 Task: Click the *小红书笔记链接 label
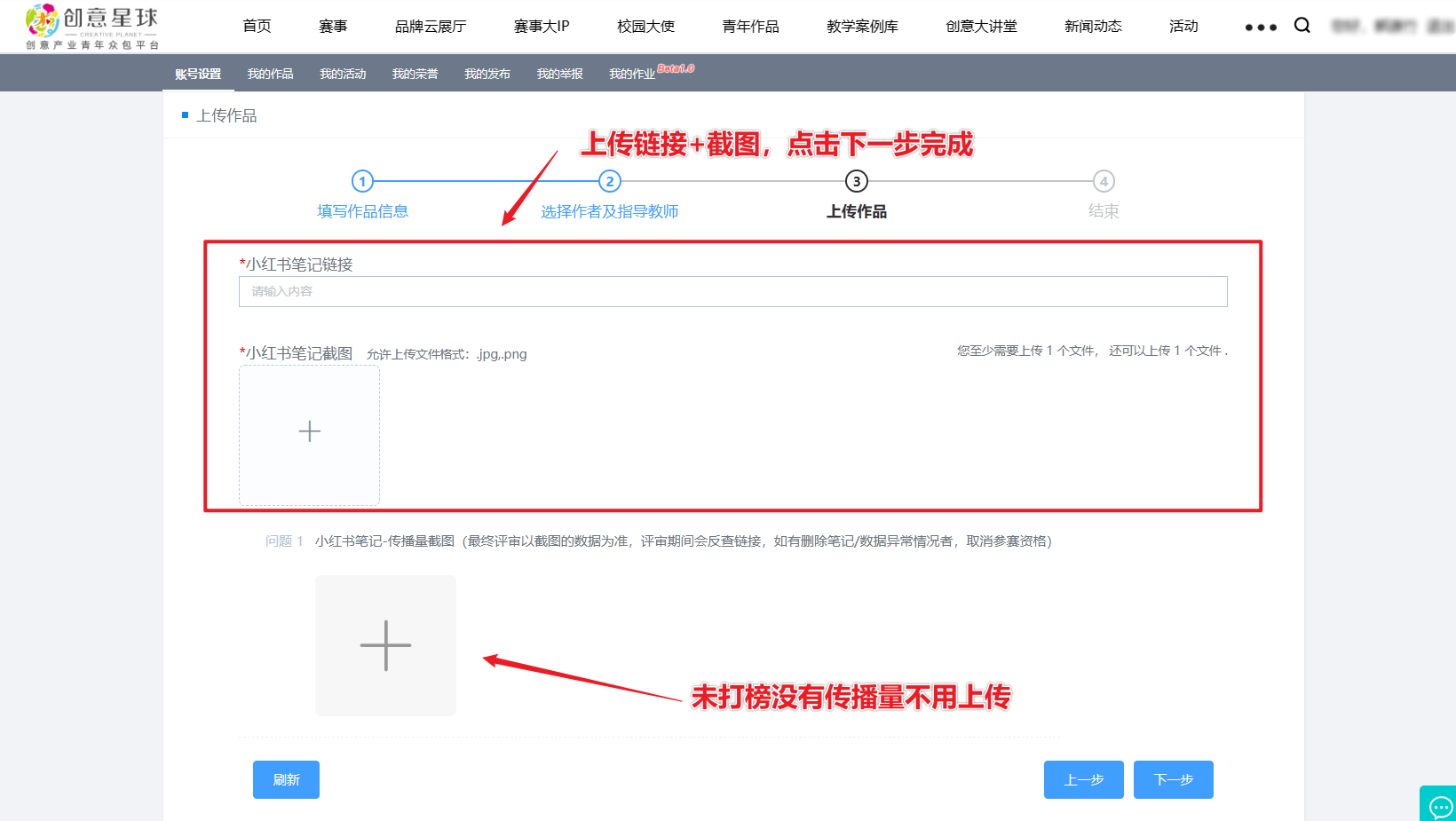click(296, 264)
